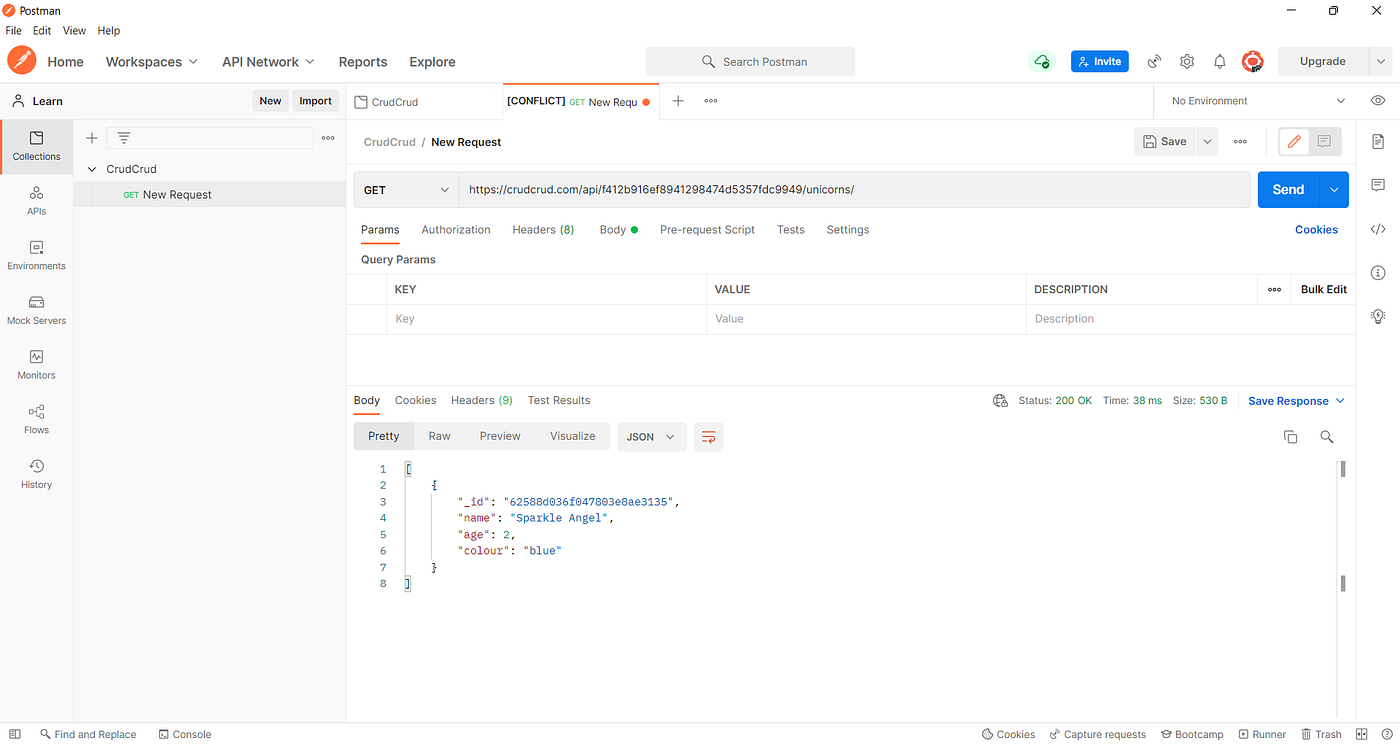Open the Collections sidebar panel
Image resolution: width=1400 pixels, height=744 pixels.
36,146
